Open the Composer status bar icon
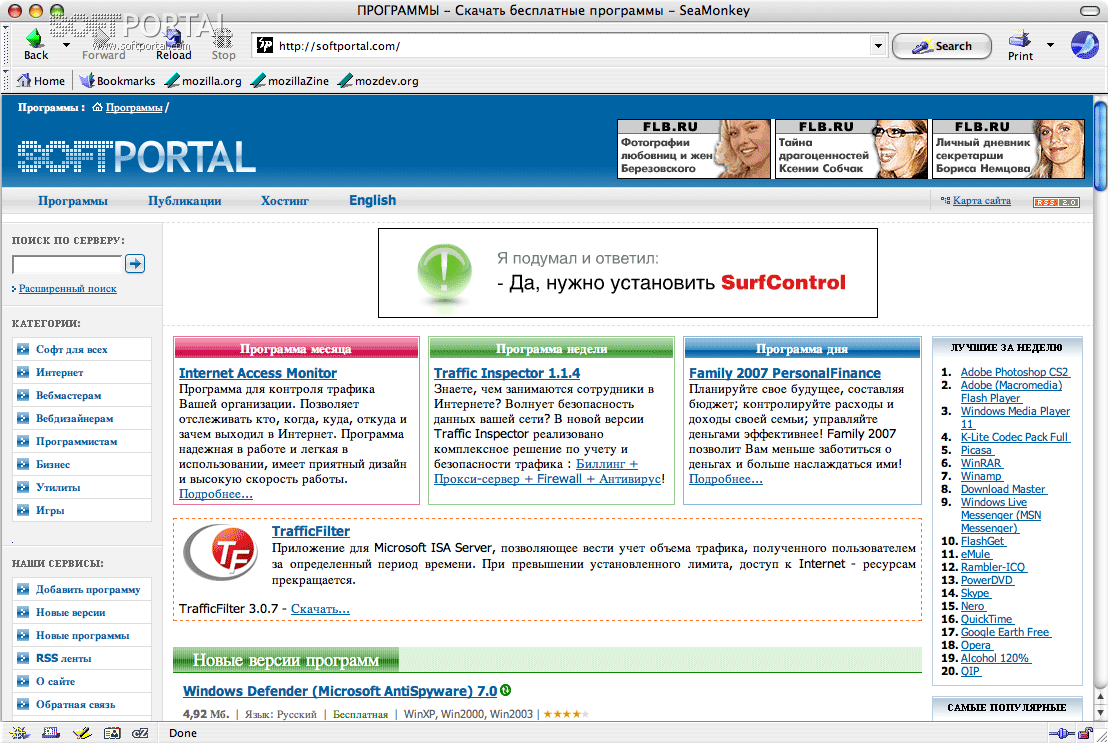The image size is (1108, 743). [82, 733]
